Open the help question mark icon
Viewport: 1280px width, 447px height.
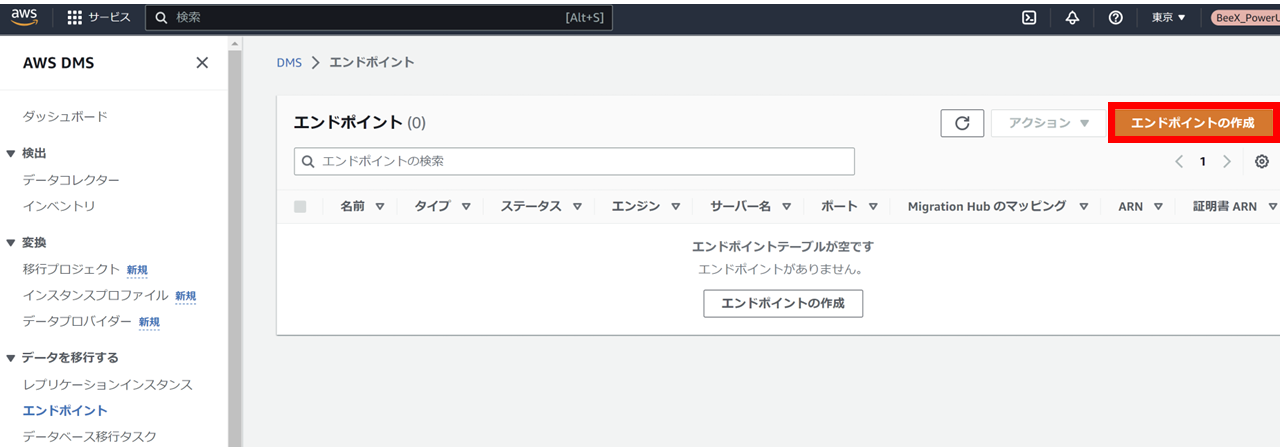[x=1115, y=17]
